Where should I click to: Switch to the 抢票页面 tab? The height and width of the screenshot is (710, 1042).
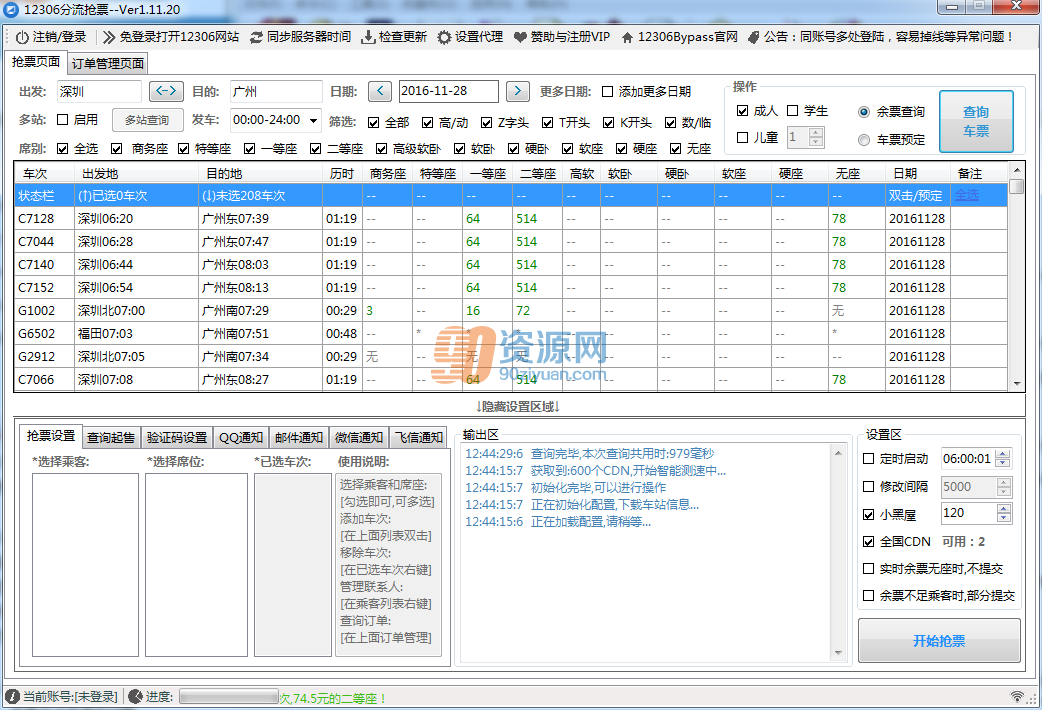[x=36, y=62]
